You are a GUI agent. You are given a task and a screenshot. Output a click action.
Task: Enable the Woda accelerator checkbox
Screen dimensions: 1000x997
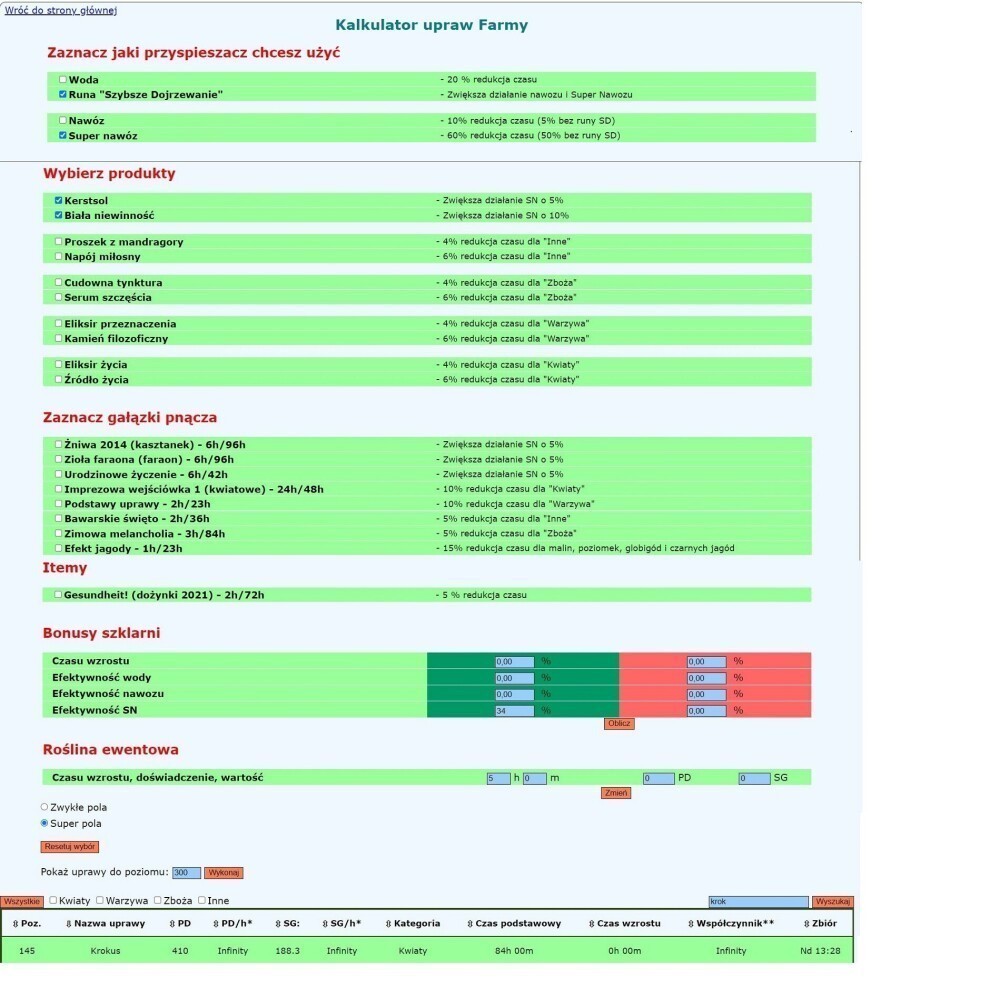(x=63, y=80)
